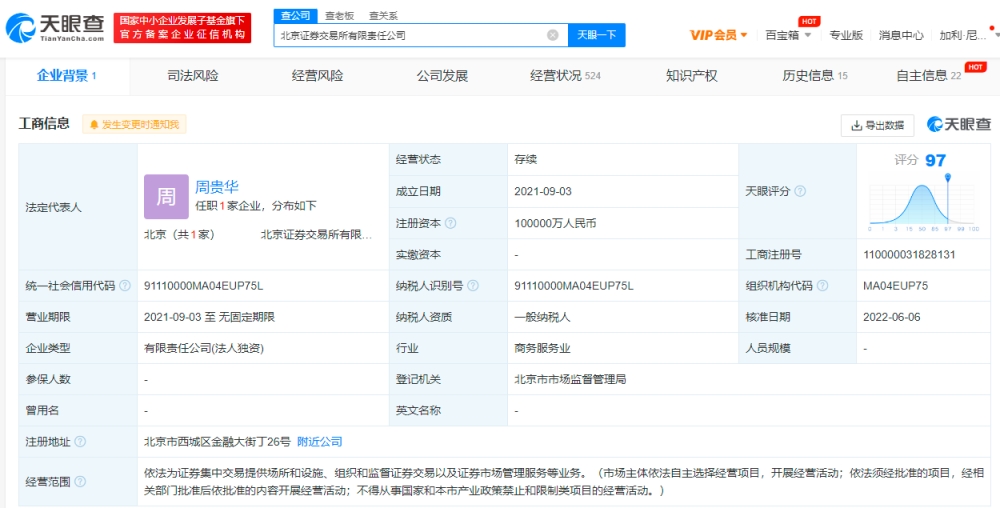
Task: Click the score value 97
Action: pos(936,160)
